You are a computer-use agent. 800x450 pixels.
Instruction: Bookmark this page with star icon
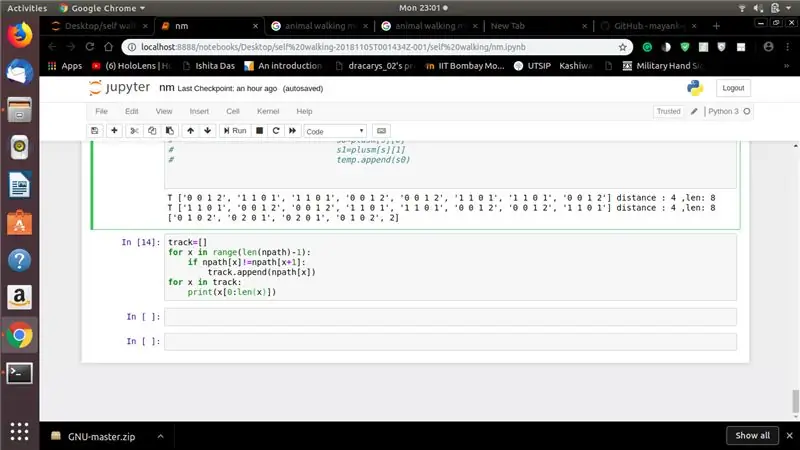coord(622,47)
